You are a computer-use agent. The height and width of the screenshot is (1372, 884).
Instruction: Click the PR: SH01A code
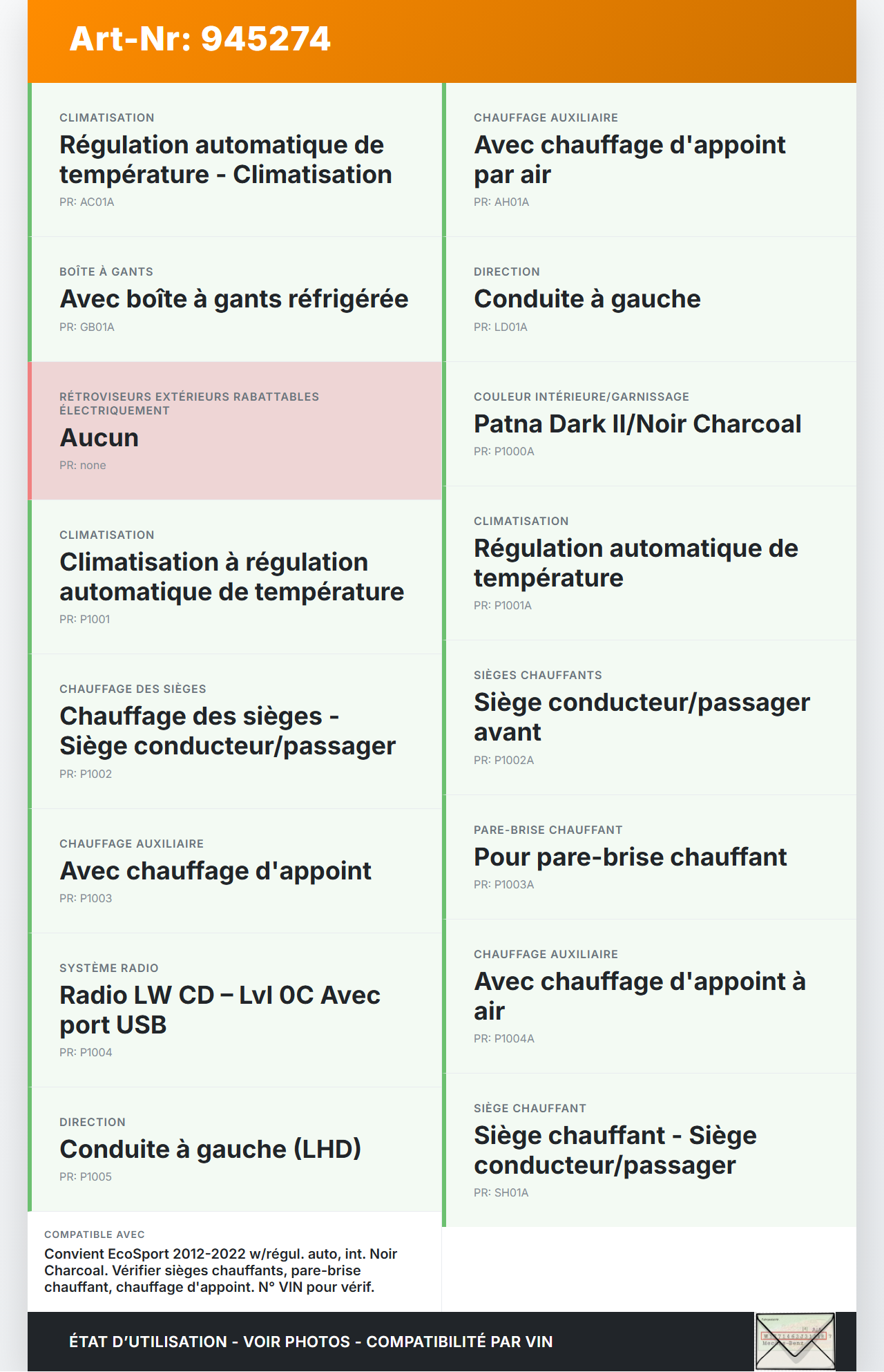501,1193
